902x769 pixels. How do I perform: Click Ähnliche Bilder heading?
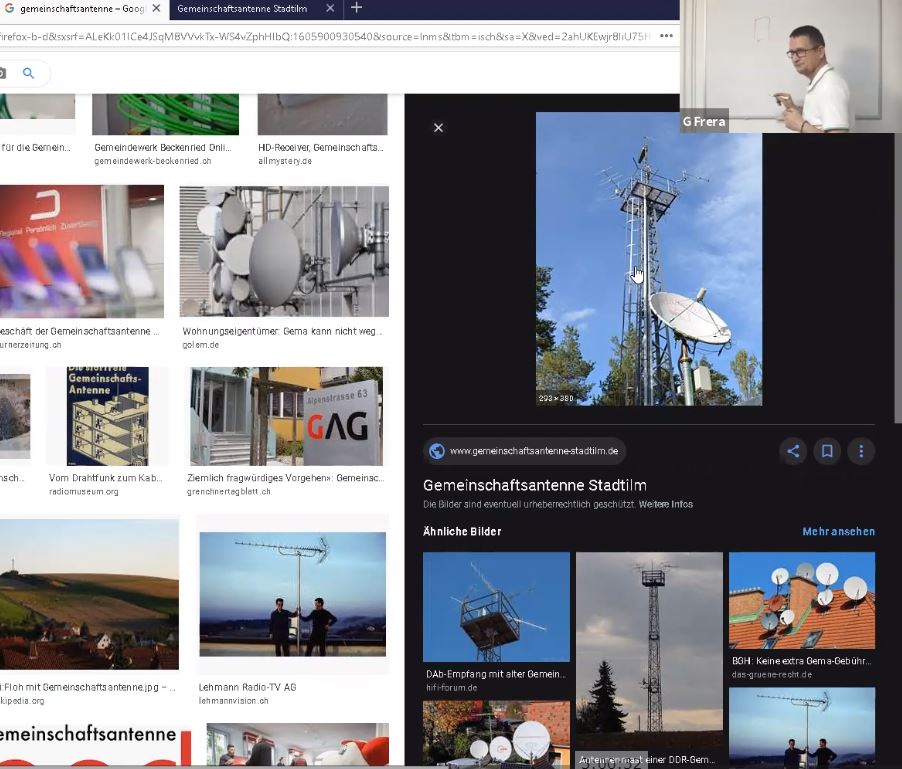coord(462,531)
